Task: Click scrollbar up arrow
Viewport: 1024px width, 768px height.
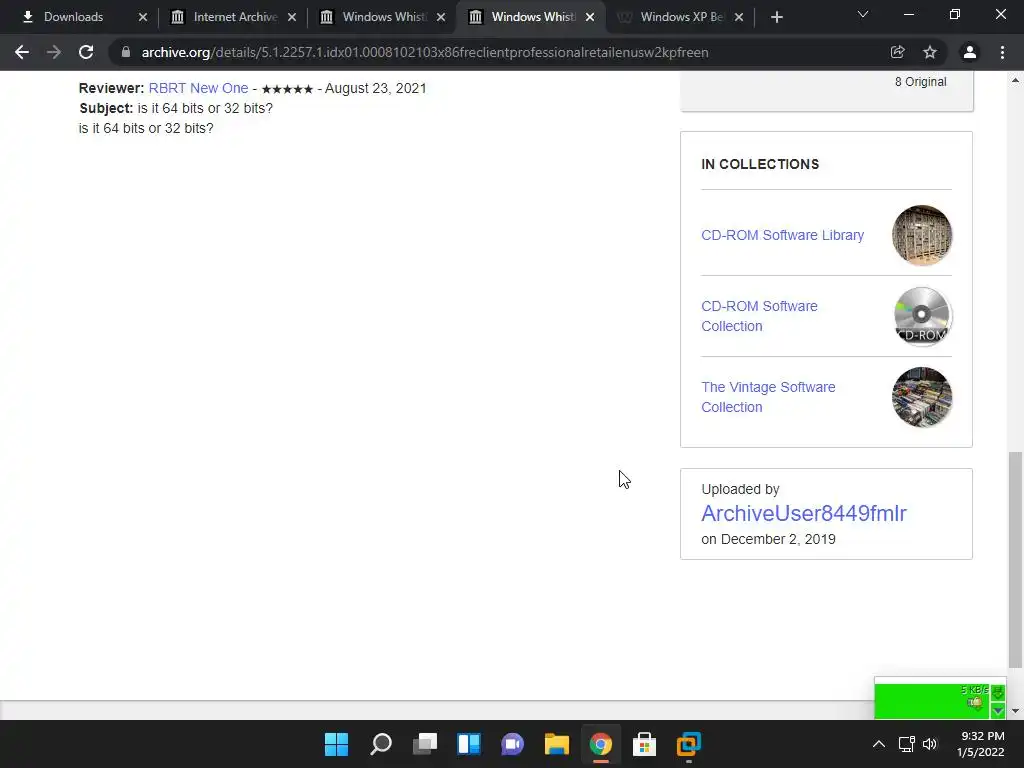Action: 1015,80
